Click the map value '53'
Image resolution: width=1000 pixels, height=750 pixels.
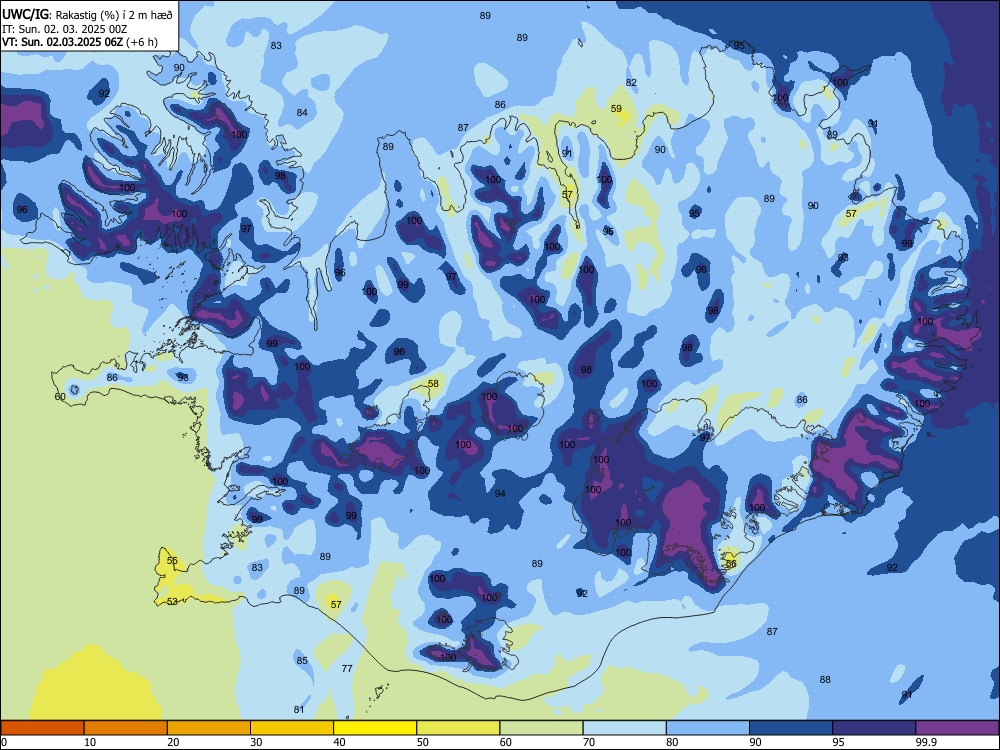click(x=172, y=601)
